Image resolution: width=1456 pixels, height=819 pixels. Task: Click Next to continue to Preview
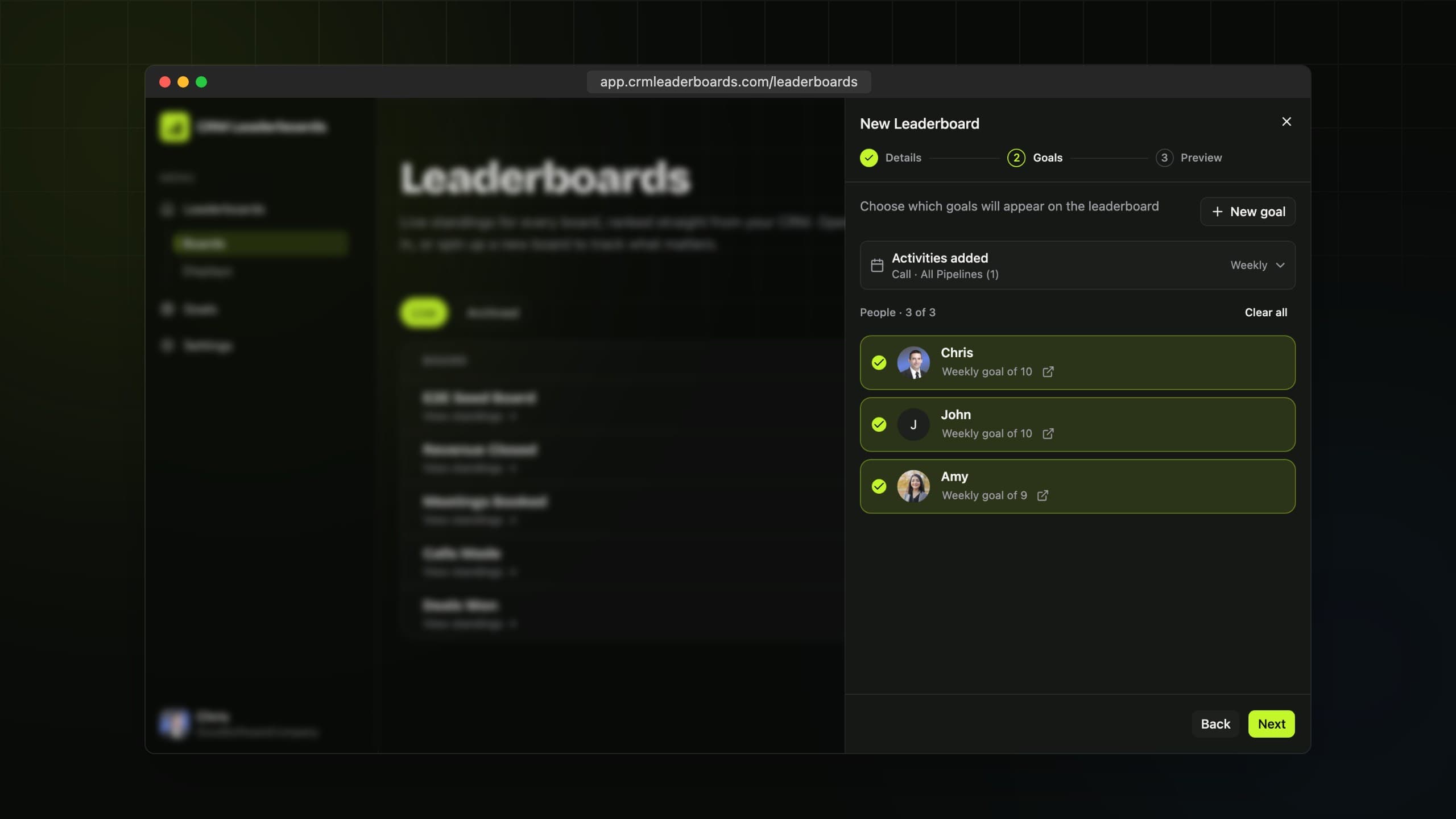[x=1272, y=724]
